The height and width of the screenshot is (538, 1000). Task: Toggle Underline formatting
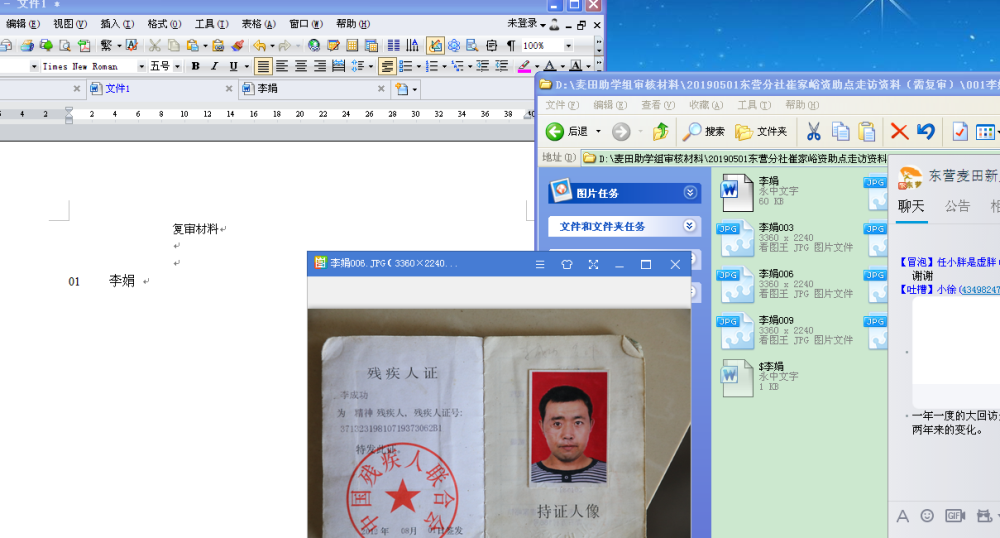pos(233,66)
